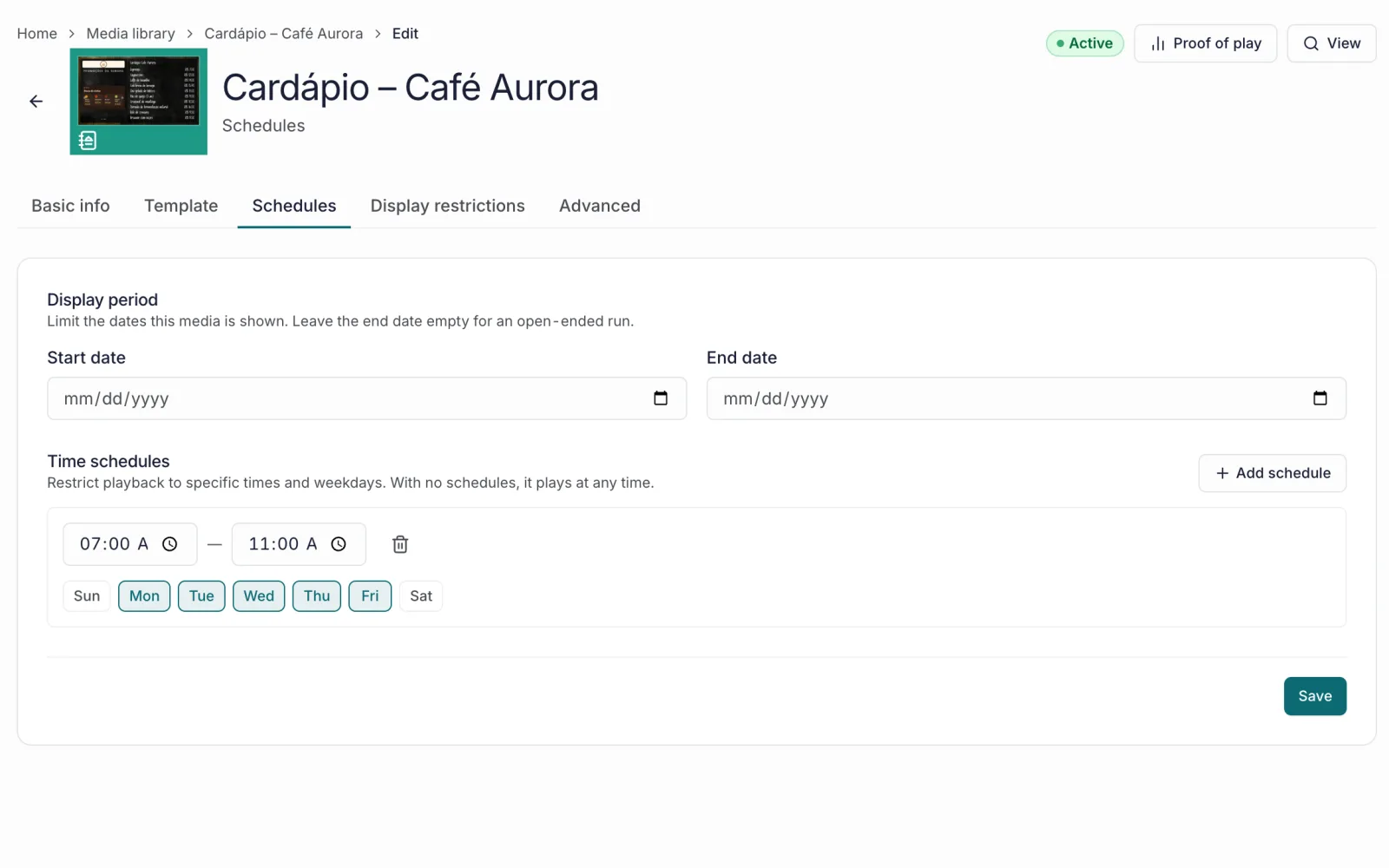Click Add schedule button
Viewport: 1389px width, 868px height.
point(1273,473)
